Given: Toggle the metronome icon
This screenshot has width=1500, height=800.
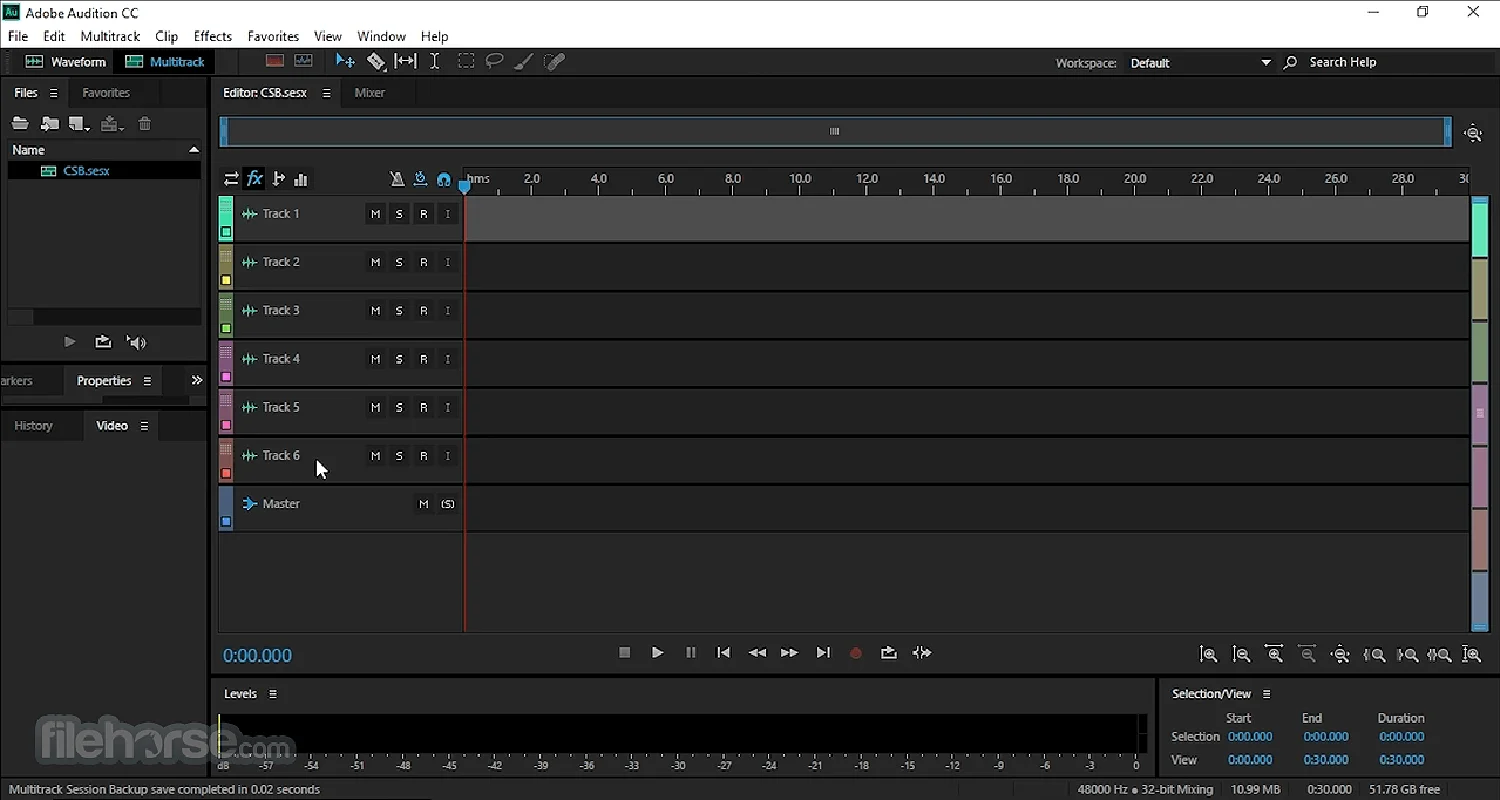Looking at the screenshot, I should coord(397,179).
